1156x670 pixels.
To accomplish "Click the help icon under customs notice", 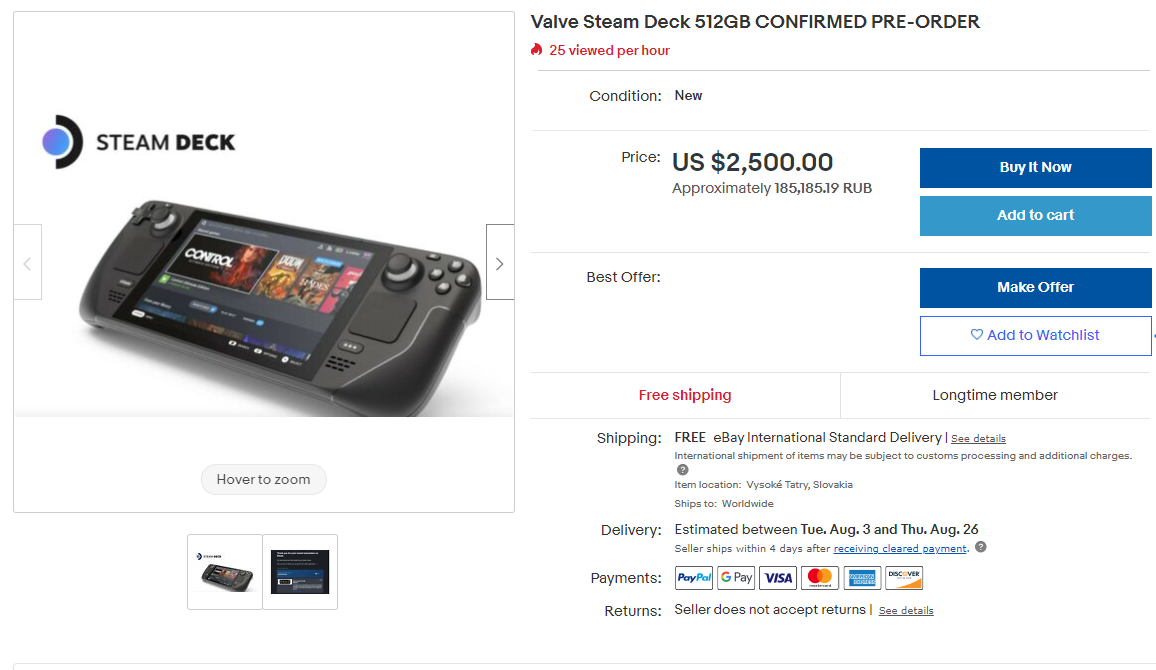I will coord(683,470).
